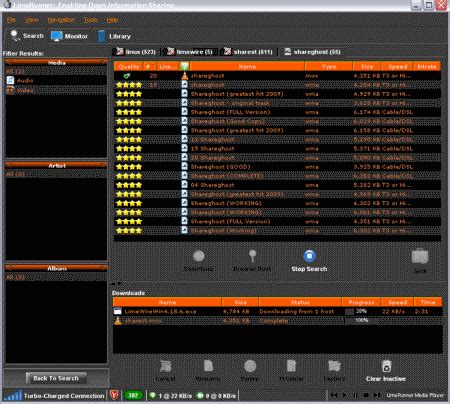The image size is (450, 404).
Task: Click the media player previous track button
Action: pyautogui.click(x=334, y=395)
